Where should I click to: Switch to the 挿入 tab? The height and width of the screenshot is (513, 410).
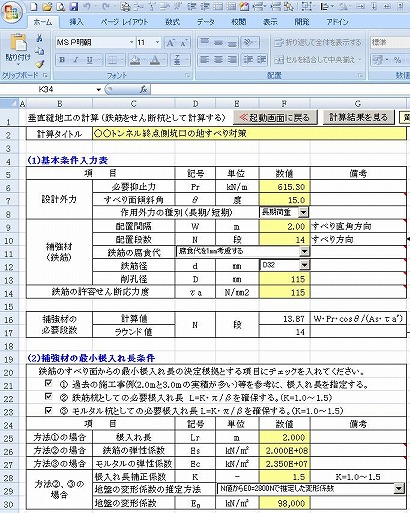pyautogui.click(x=76, y=22)
